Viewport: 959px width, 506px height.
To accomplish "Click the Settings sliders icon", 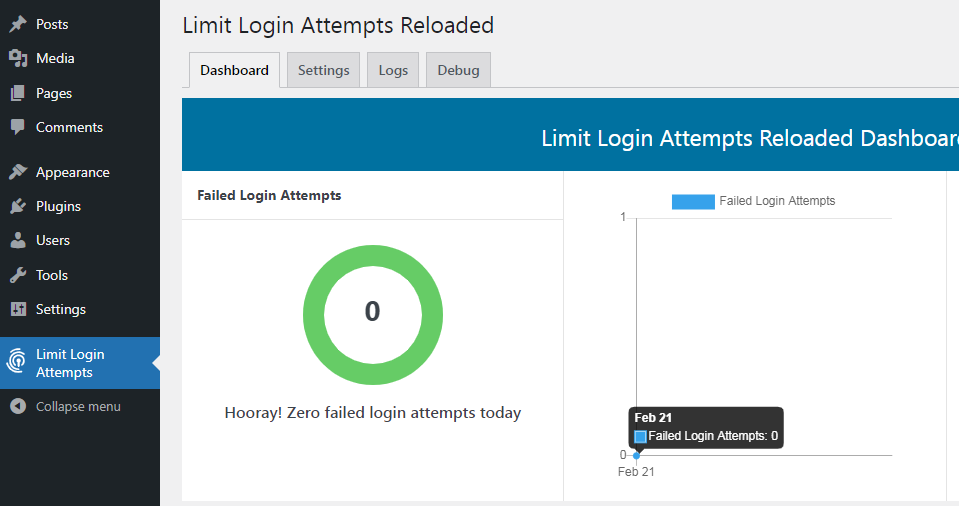I will coord(18,309).
